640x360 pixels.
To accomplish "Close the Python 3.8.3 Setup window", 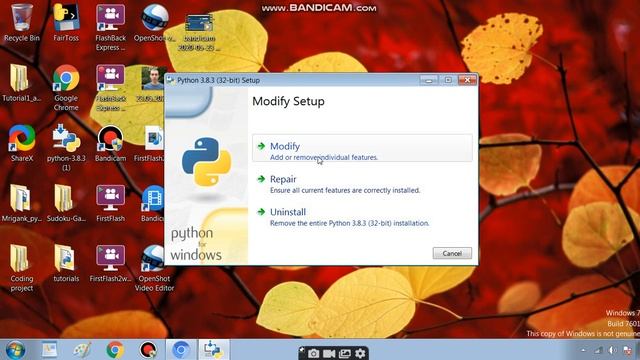I will point(467,80).
